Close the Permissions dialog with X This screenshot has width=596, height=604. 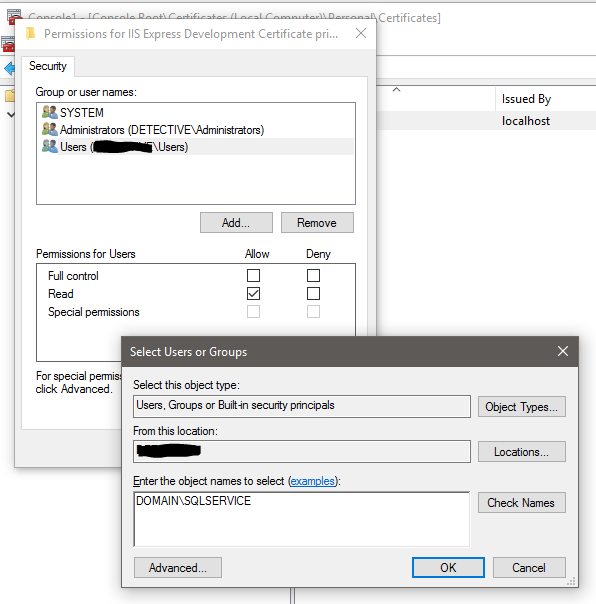click(361, 33)
